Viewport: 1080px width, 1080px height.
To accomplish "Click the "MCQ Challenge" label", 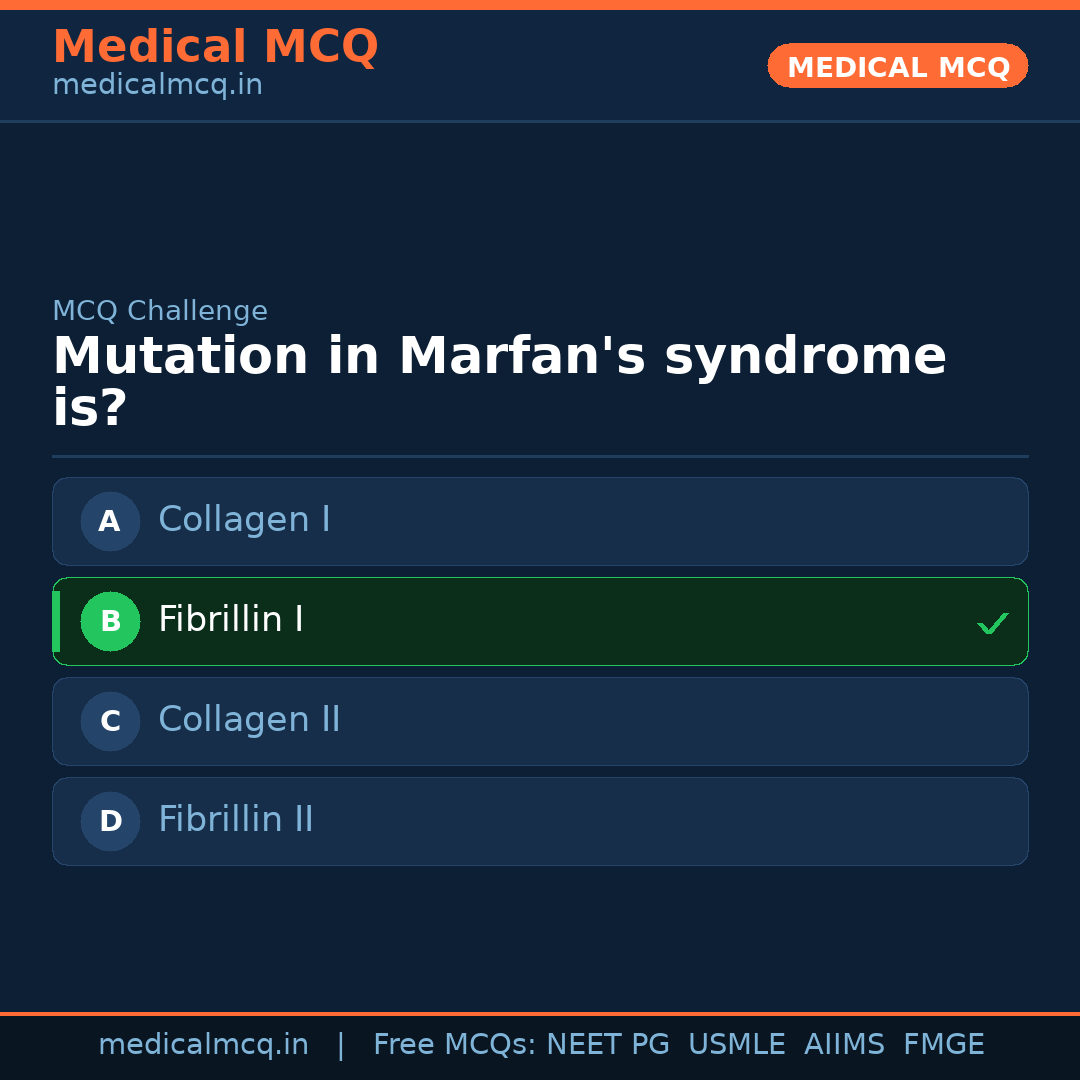I will (160, 311).
